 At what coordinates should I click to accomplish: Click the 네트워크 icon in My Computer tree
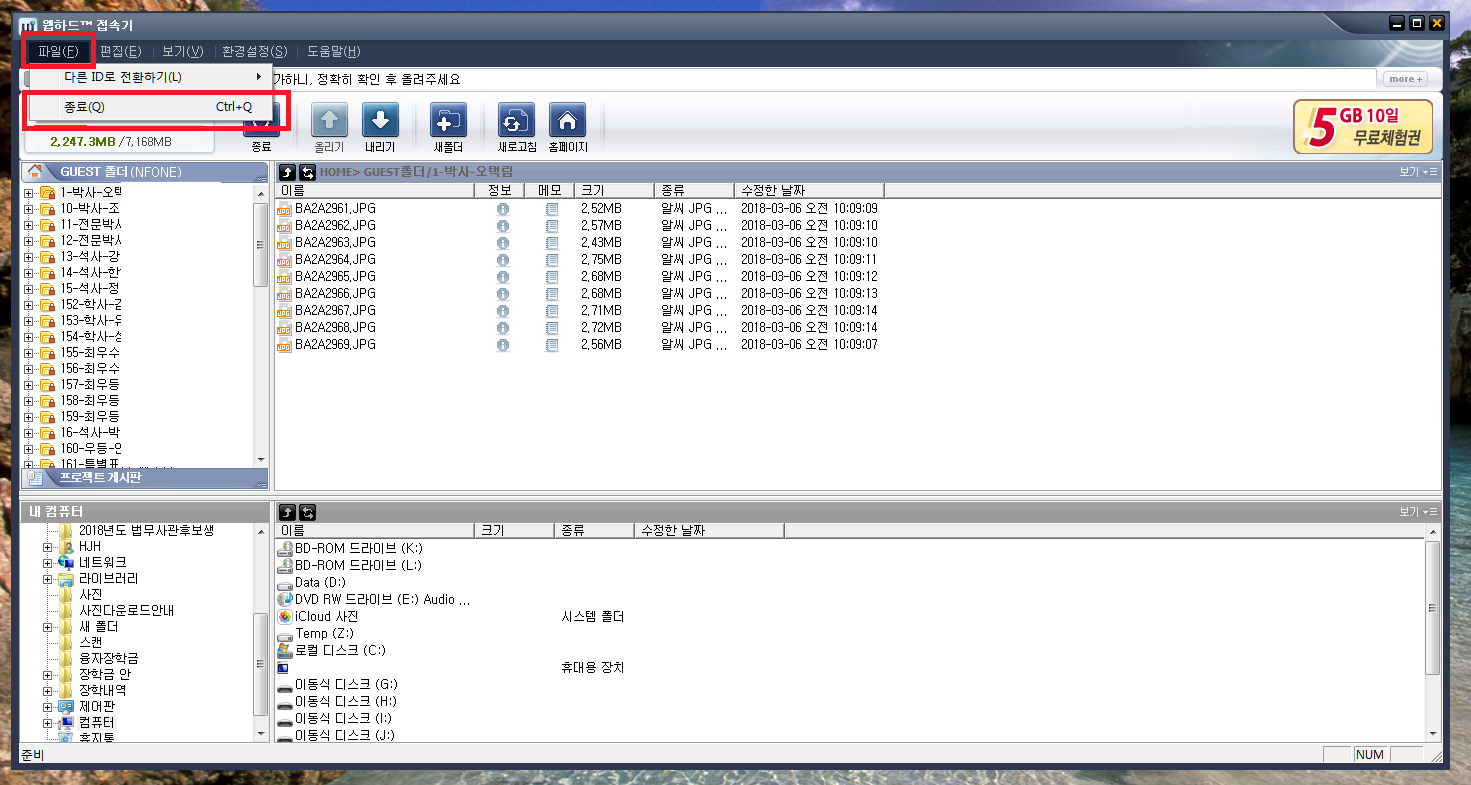(66, 563)
